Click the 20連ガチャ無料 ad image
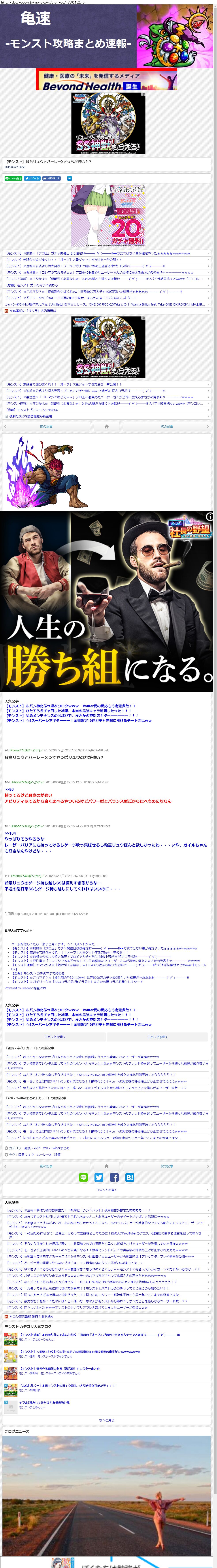This screenshot has height=1568, width=217. click(109, 216)
